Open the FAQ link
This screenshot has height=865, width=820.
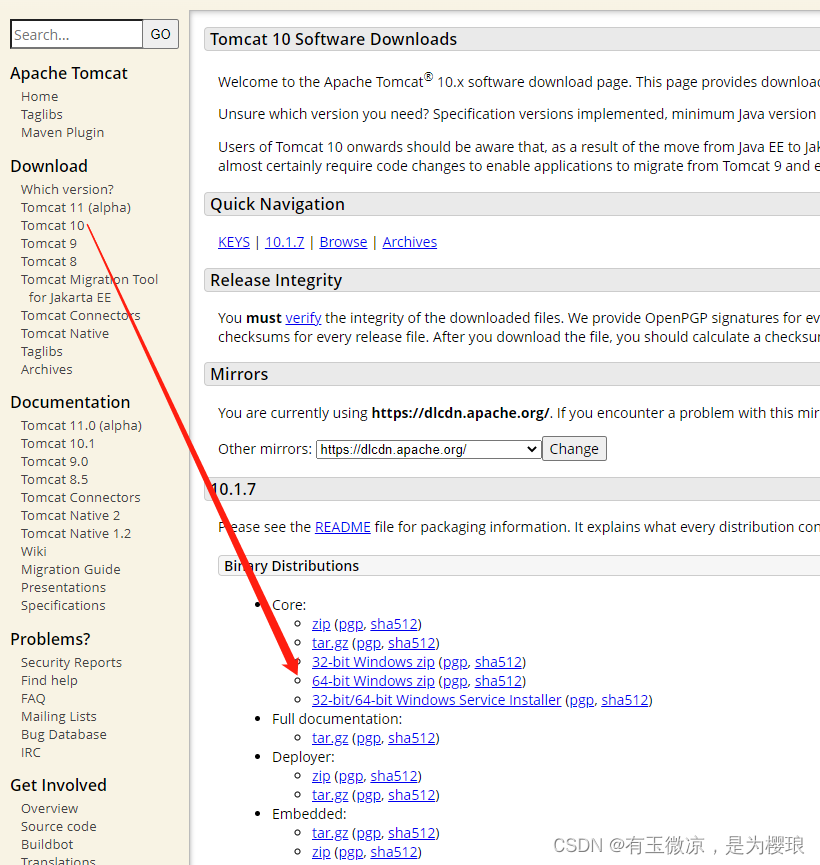(33, 698)
